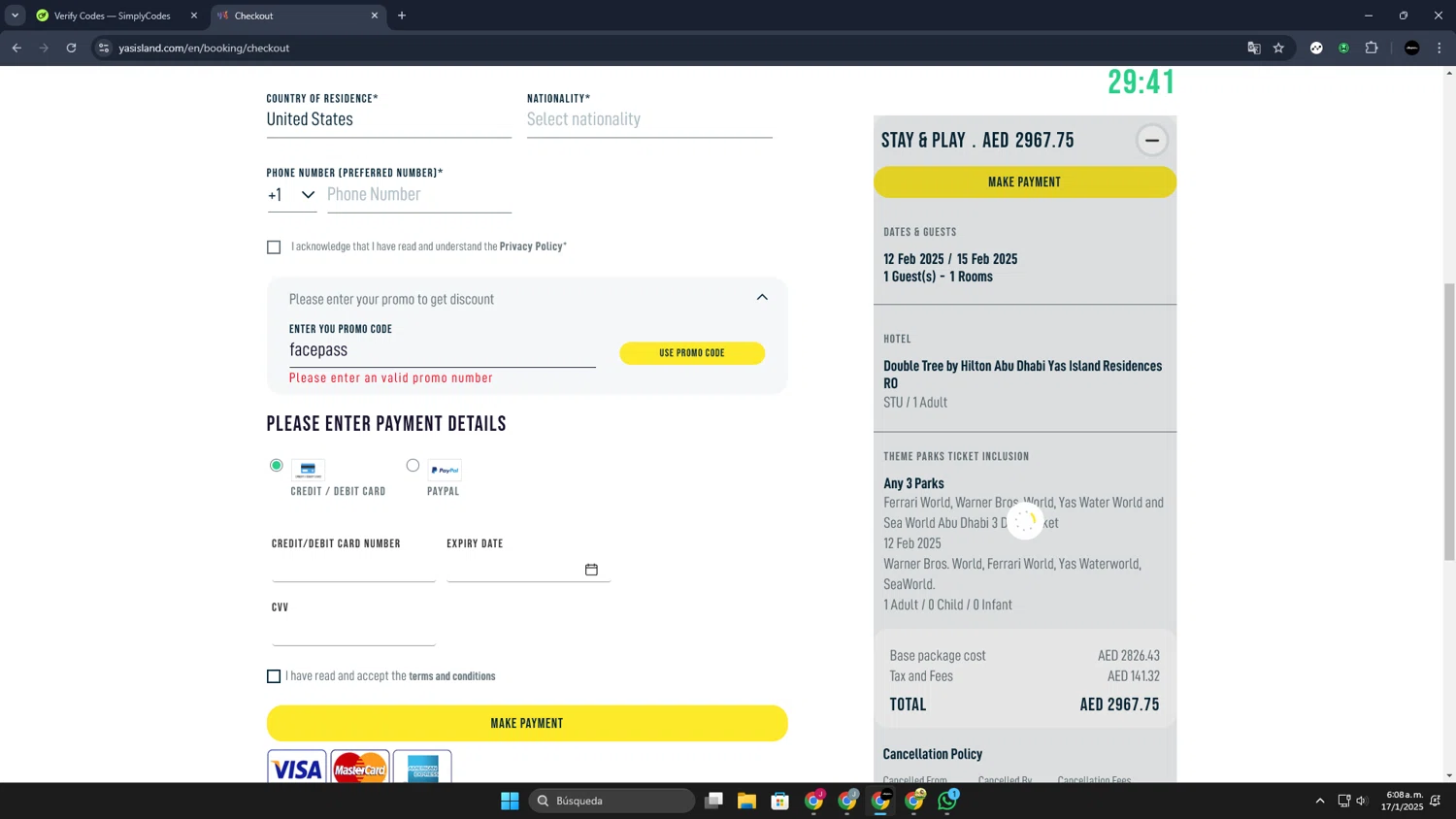Focus the promo code field containing facepass
This screenshot has width=1456, height=819.
coord(443,350)
